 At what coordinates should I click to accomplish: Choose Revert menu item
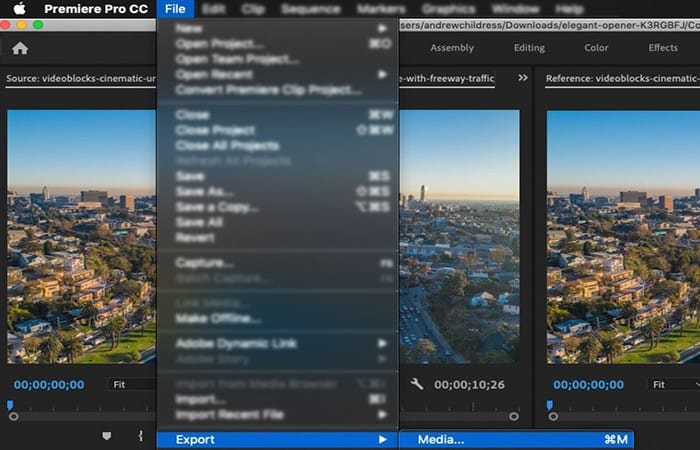coord(278,238)
